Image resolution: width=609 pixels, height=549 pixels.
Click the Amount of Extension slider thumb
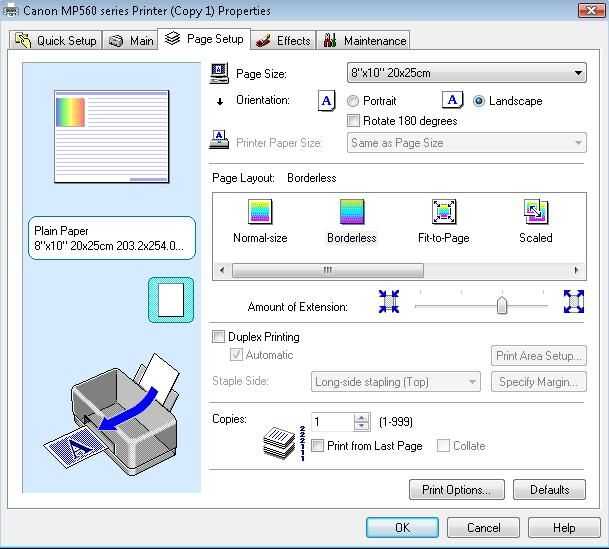[x=502, y=305]
